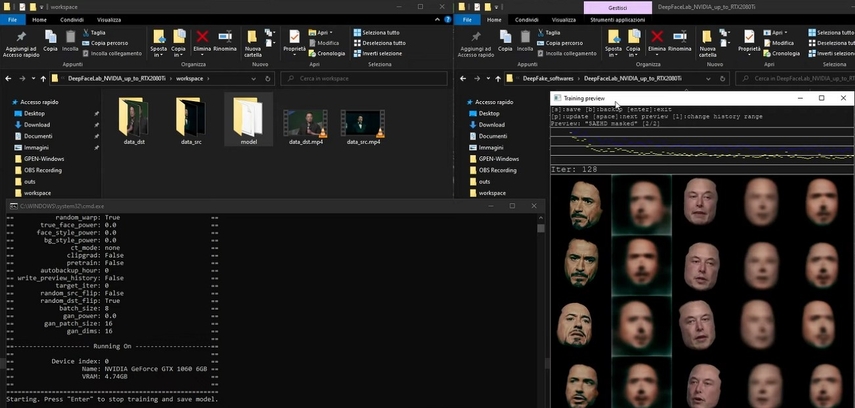Click loss history graph in Training preview

702,146
